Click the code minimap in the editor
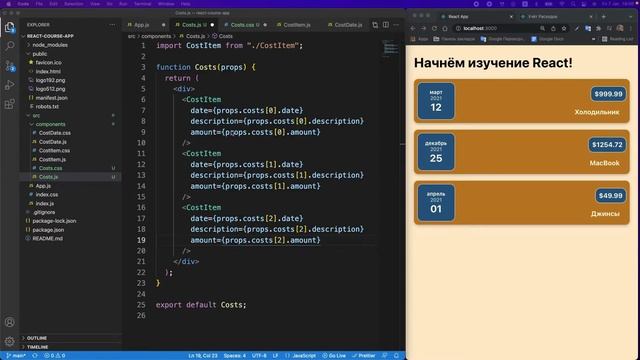Image resolution: width=640 pixels, height=360 pixels. click(x=391, y=49)
